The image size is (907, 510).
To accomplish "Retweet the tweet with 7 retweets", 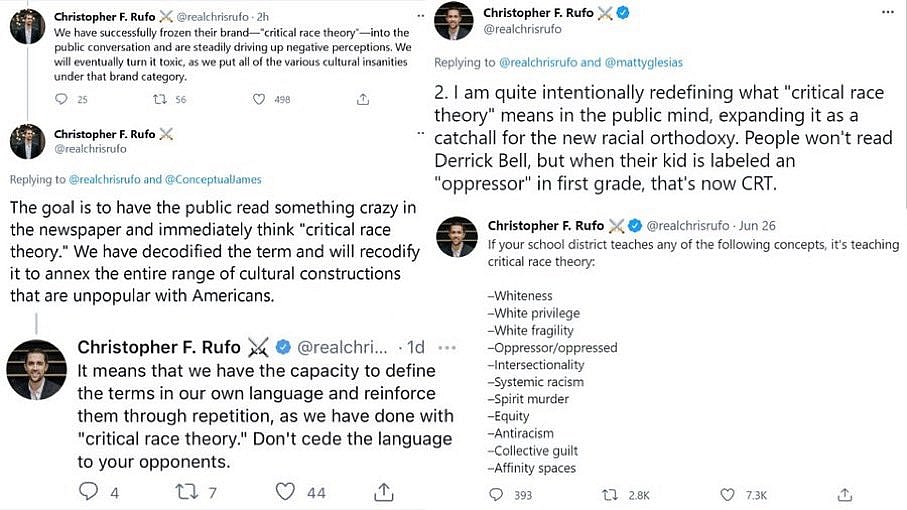I will pyautogui.click(x=187, y=491).
